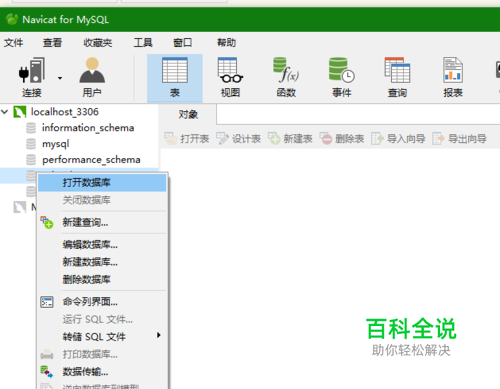Choose 新建查询... in context menu
The width and height of the screenshot is (500, 389).
[x=102, y=222]
